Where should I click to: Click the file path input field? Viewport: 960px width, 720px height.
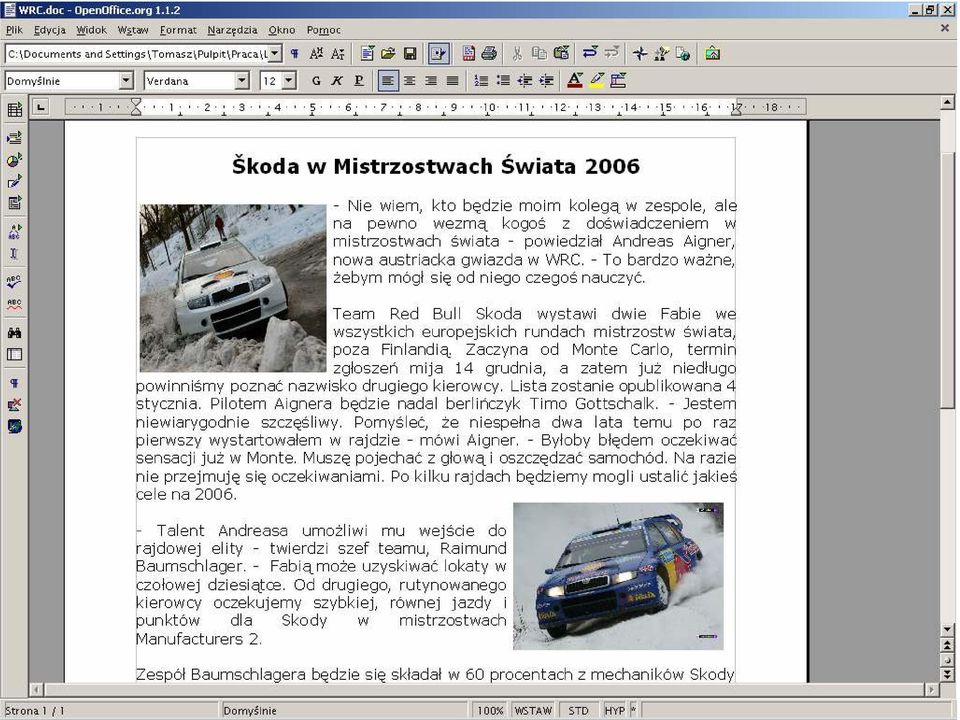tap(137, 54)
